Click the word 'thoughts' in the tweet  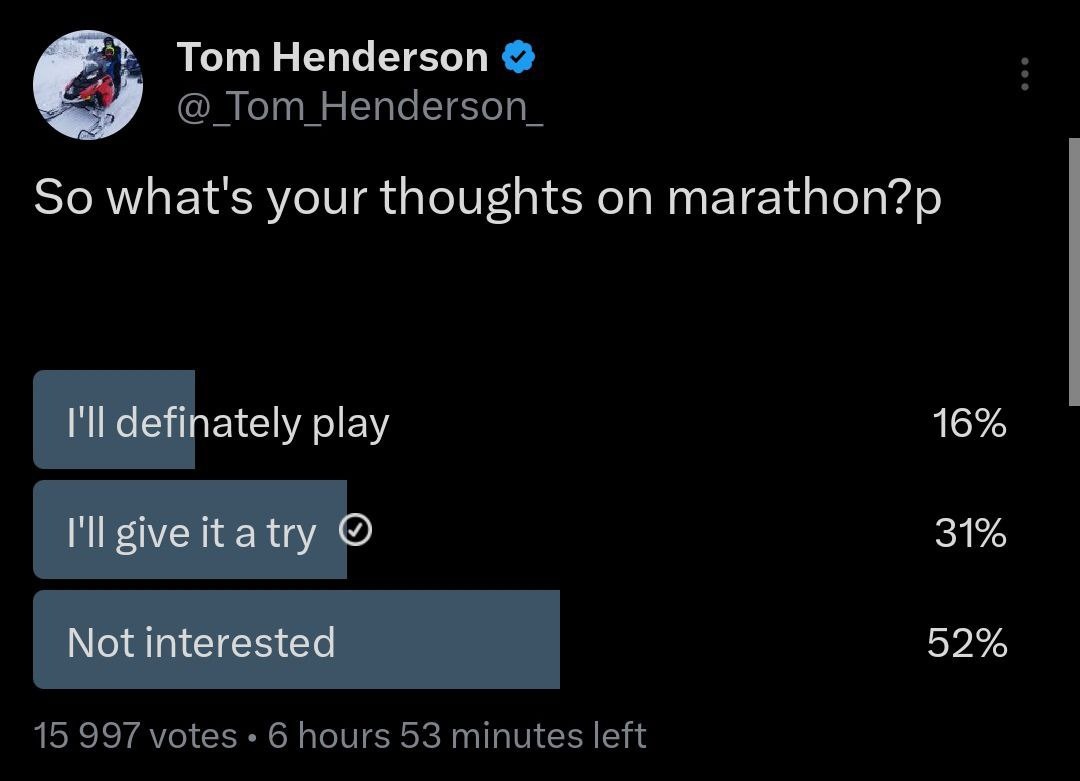point(481,197)
